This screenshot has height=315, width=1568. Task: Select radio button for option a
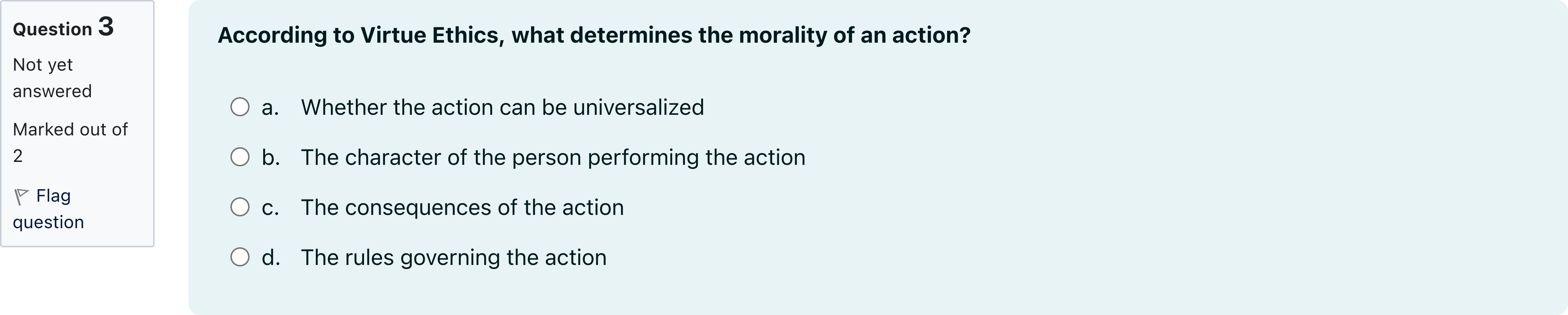pos(240,107)
